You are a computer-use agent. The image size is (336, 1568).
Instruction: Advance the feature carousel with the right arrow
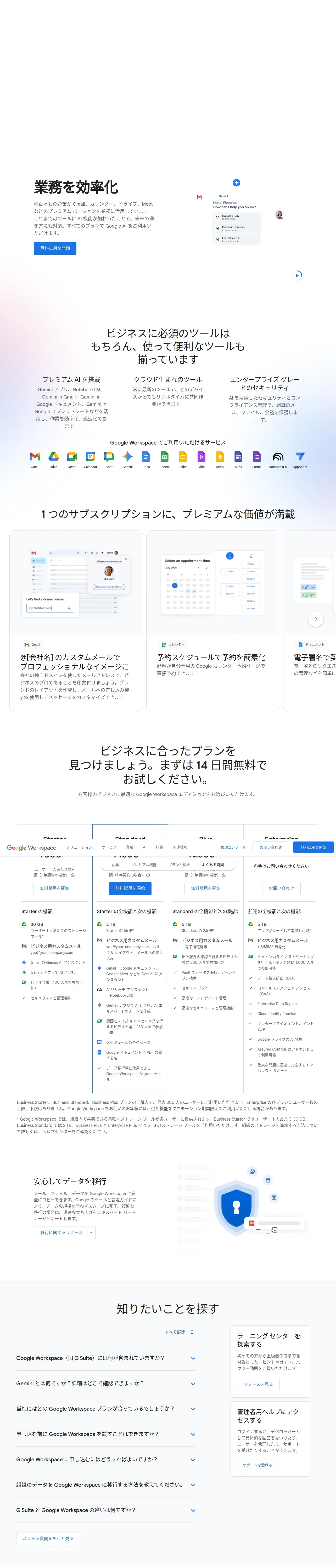click(x=315, y=619)
